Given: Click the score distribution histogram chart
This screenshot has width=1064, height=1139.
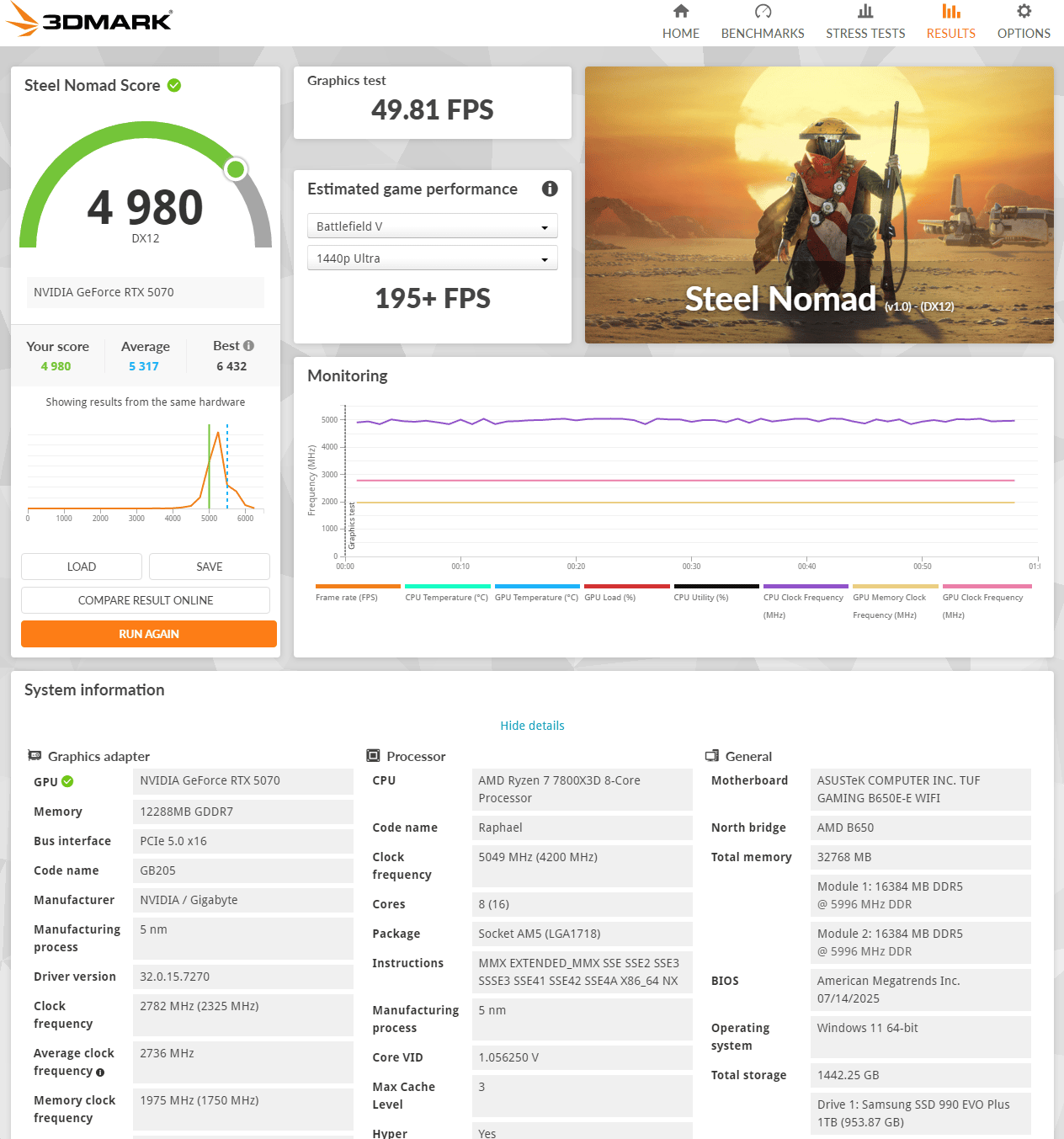Looking at the screenshot, I should coord(146,471).
